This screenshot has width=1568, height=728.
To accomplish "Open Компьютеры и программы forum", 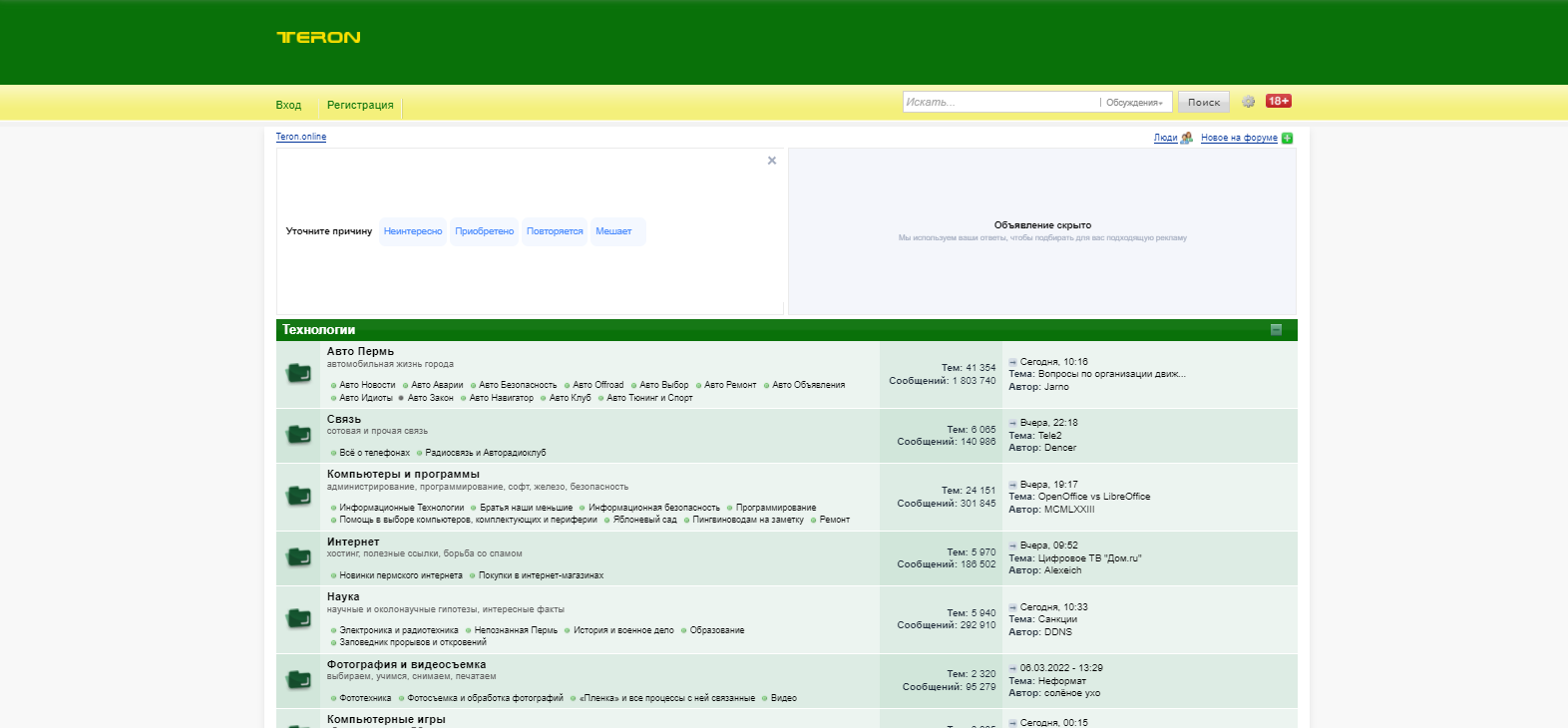I will pos(403,474).
